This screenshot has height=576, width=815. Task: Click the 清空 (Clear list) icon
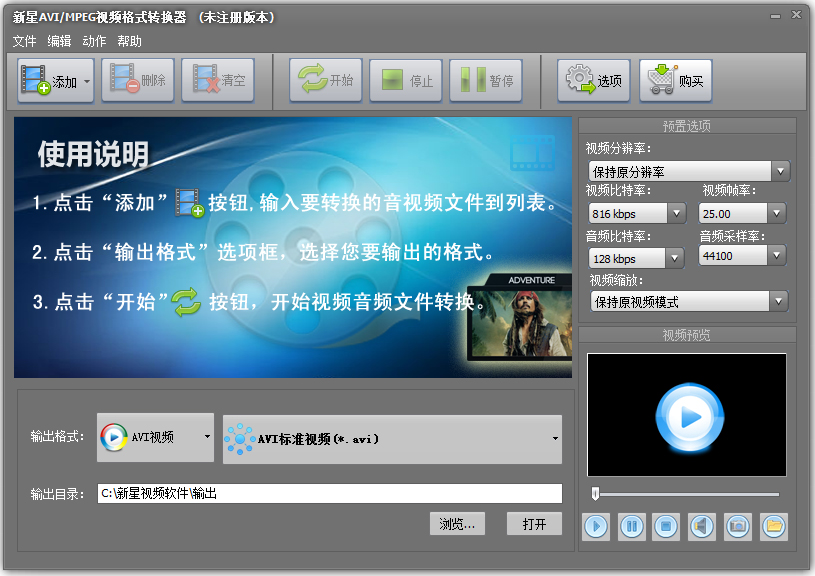207,80
